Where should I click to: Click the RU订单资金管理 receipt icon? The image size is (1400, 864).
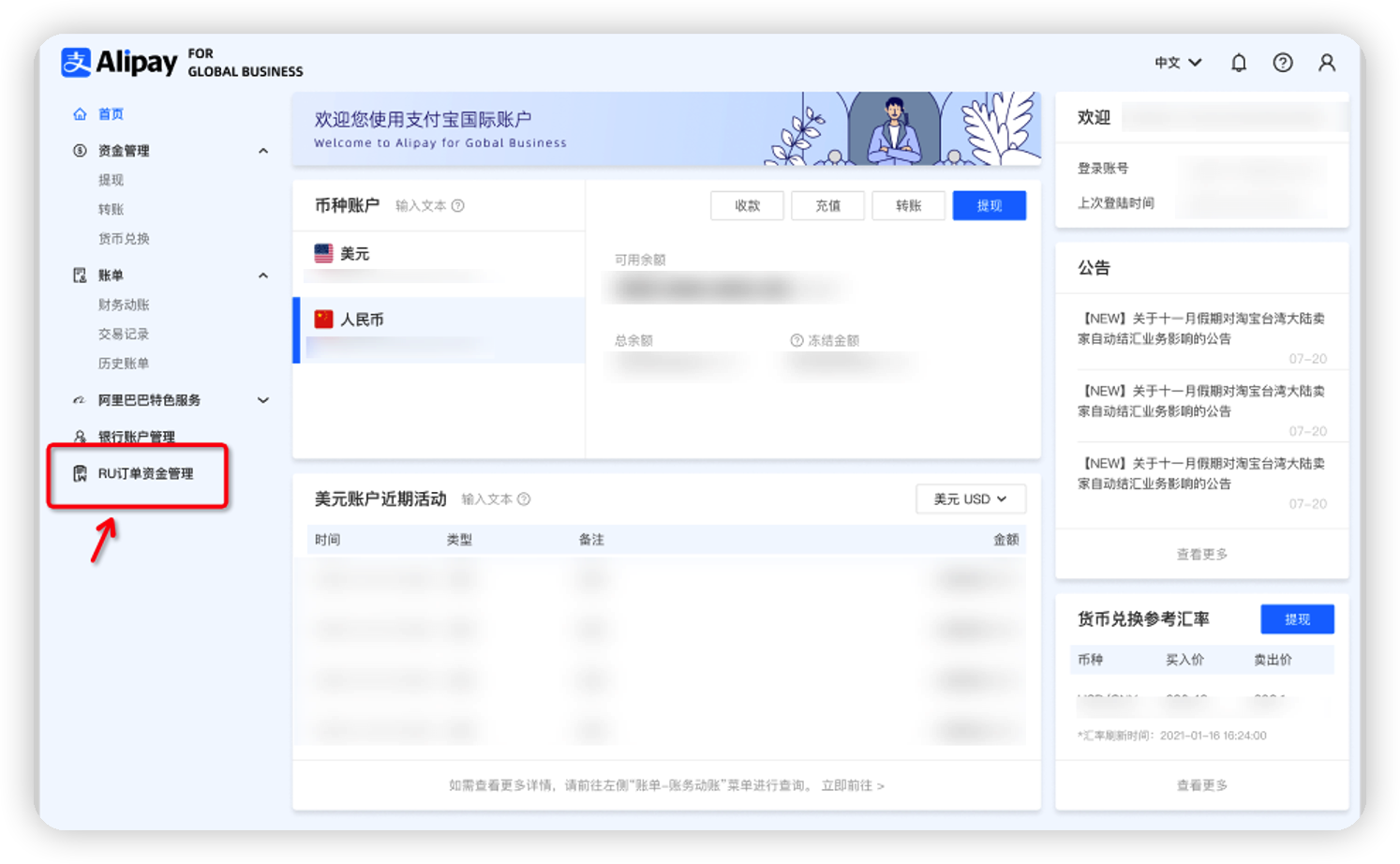click(80, 473)
